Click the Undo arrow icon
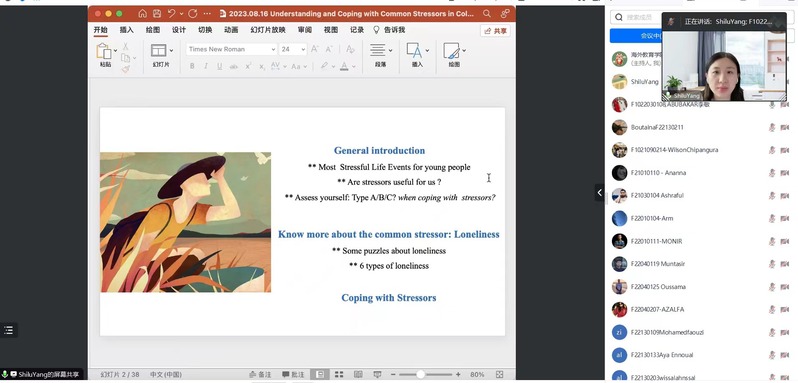The width and height of the screenshot is (798, 383). pyautogui.click(x=172, y=14)
